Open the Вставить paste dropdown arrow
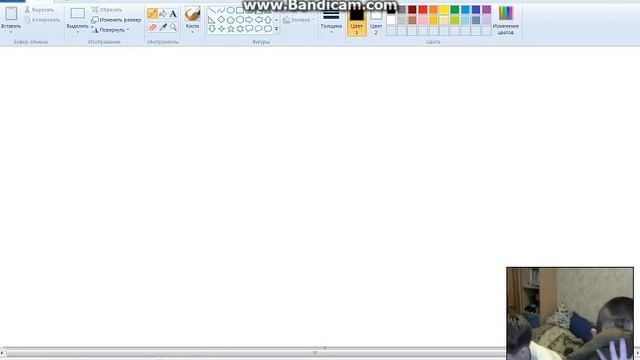This screenshot has height=360, width=640. tap(11, 32)
